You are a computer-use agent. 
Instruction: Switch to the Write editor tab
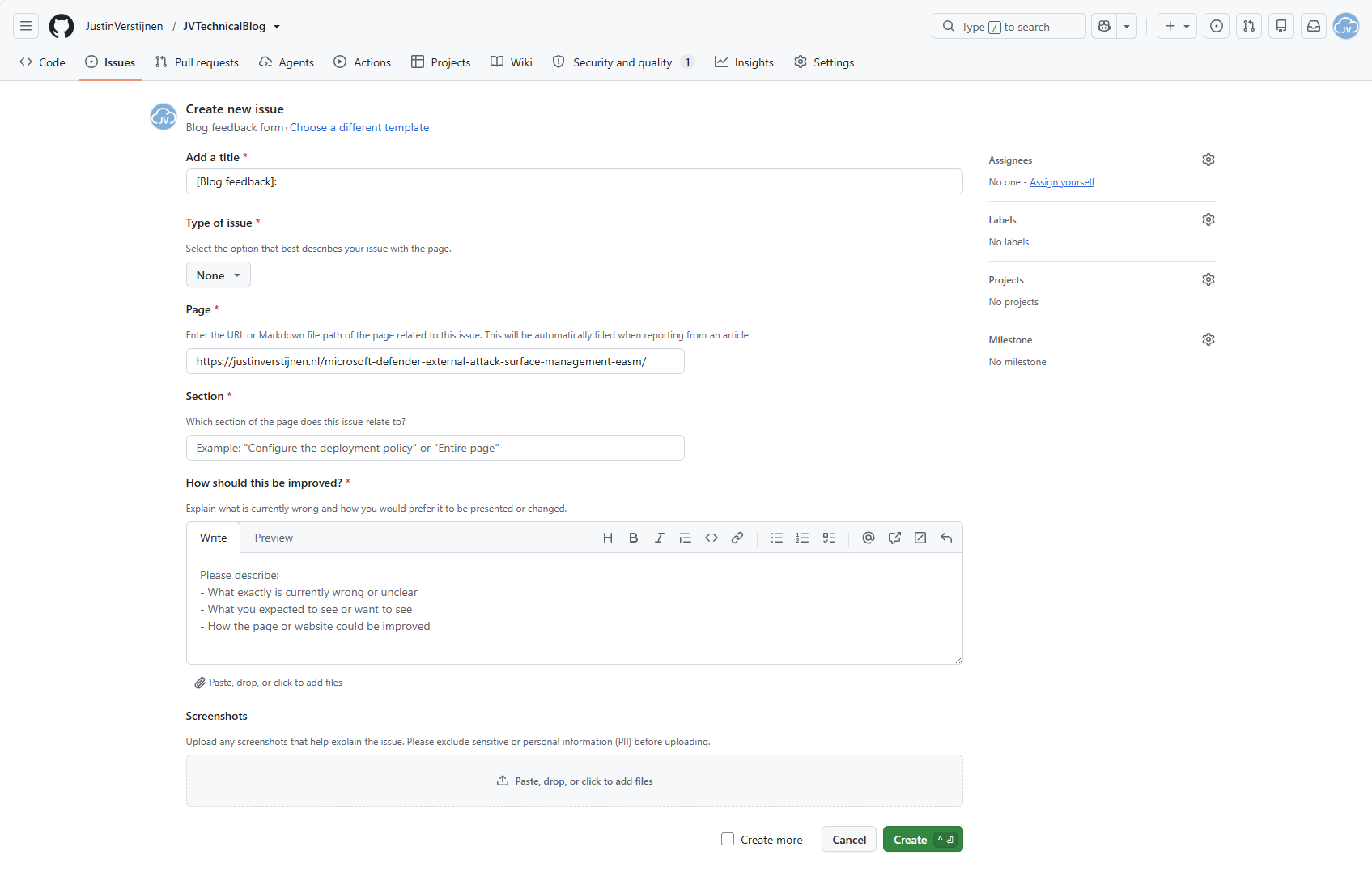[x=214, y=538]
